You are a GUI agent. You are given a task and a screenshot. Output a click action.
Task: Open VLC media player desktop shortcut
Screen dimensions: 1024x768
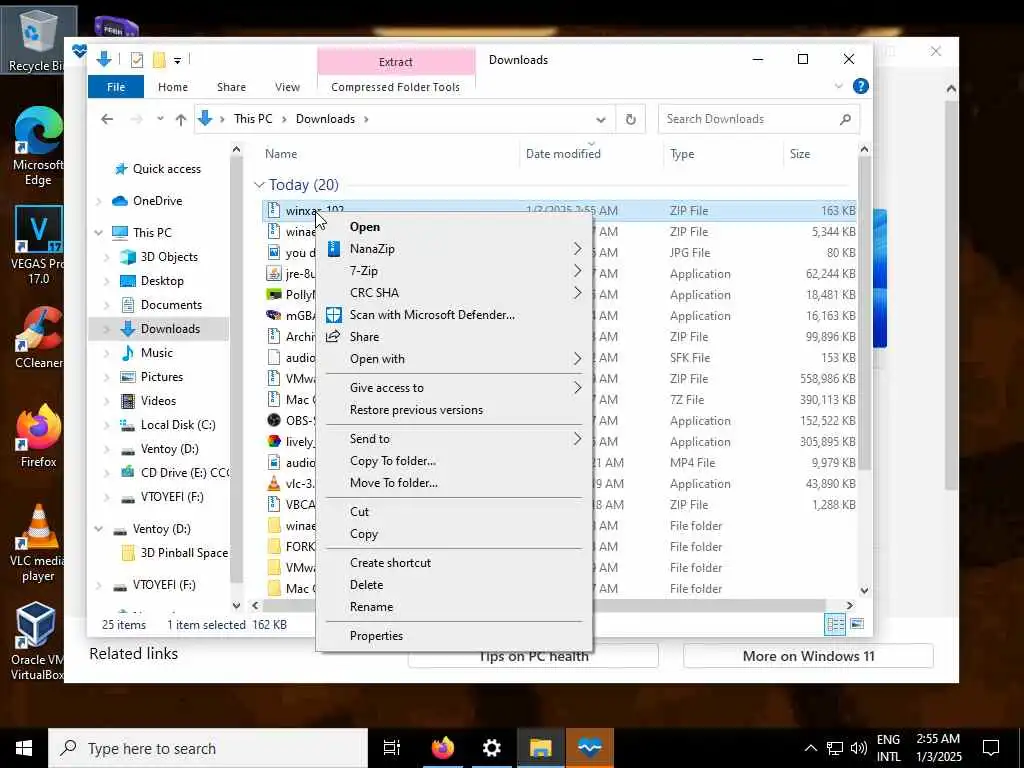(x=38, y=543)
